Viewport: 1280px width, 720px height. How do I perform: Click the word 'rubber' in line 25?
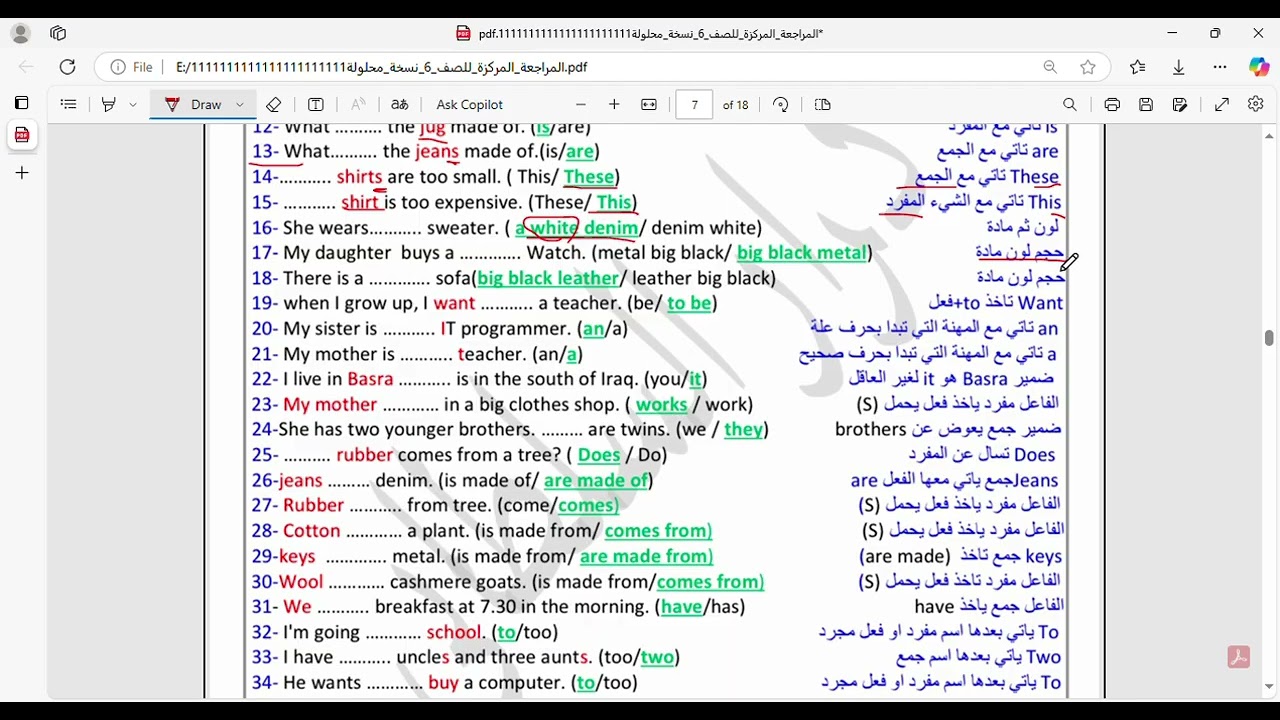point(364,455)
